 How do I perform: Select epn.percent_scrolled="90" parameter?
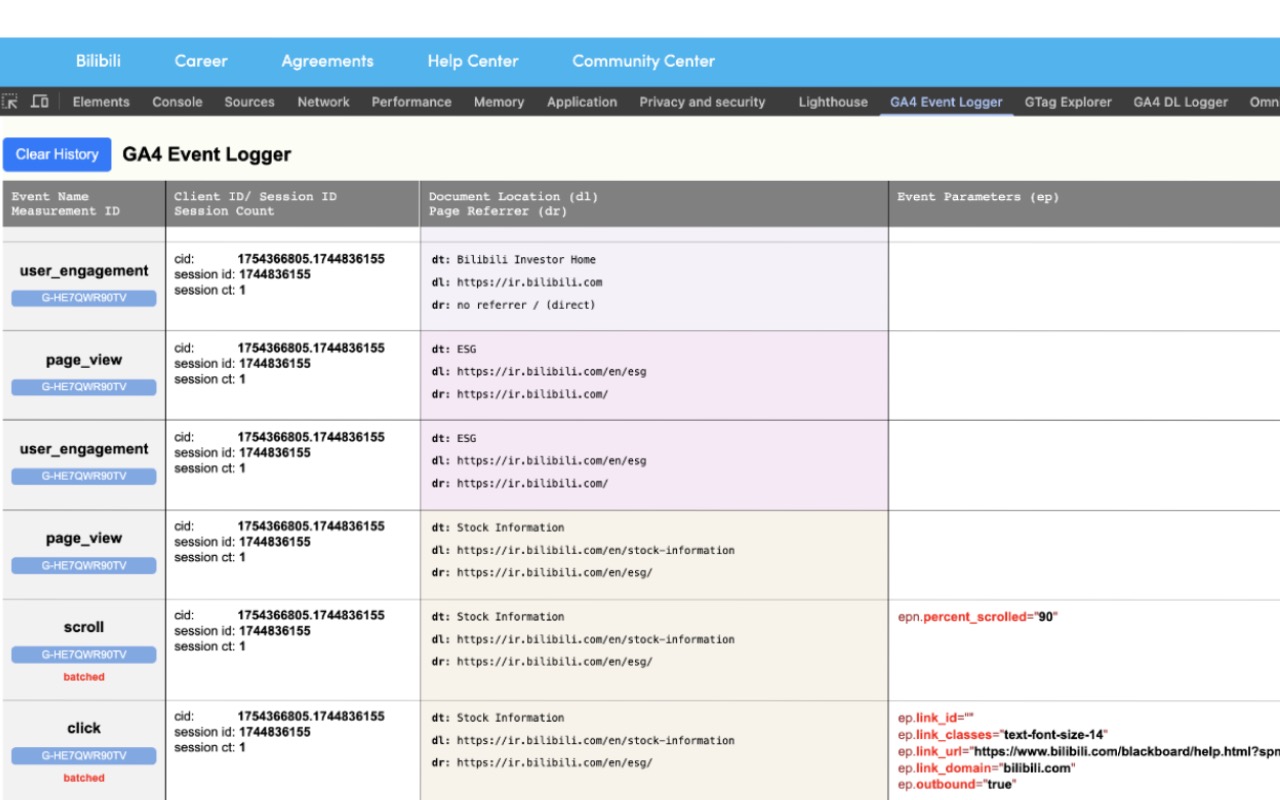click(x=978, y=617)
